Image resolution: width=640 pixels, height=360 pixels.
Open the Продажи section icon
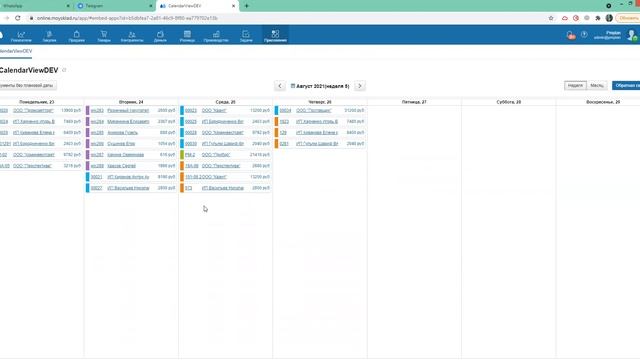pyautogui.click(x=77, y=36)
